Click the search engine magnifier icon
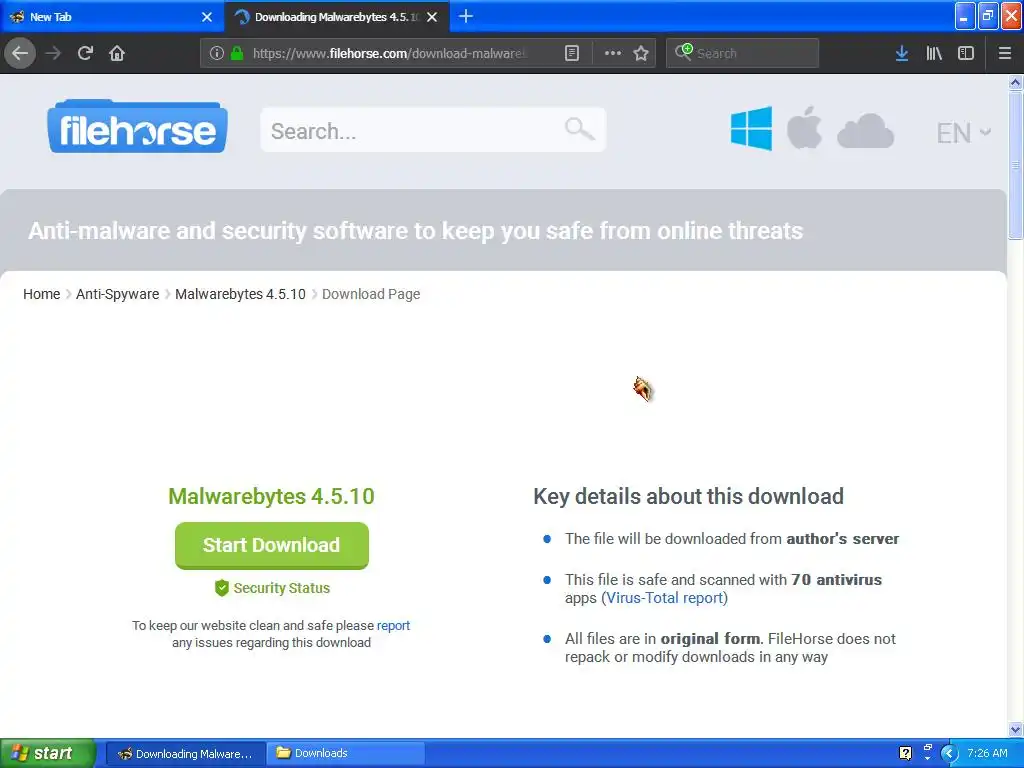Image resolution: width=1024 pixels, height=768 pixels. pyautogui.click(x=684, y=52)
